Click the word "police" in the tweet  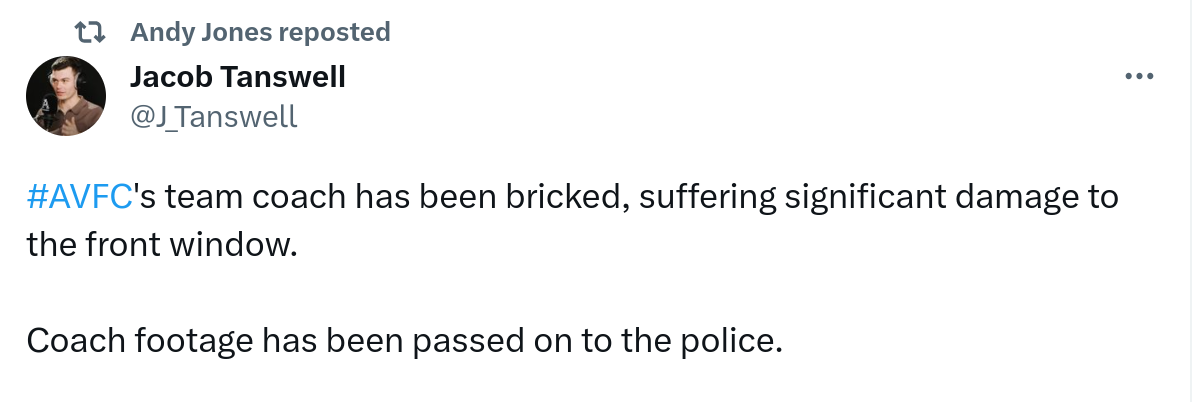[x=723, y=341]
